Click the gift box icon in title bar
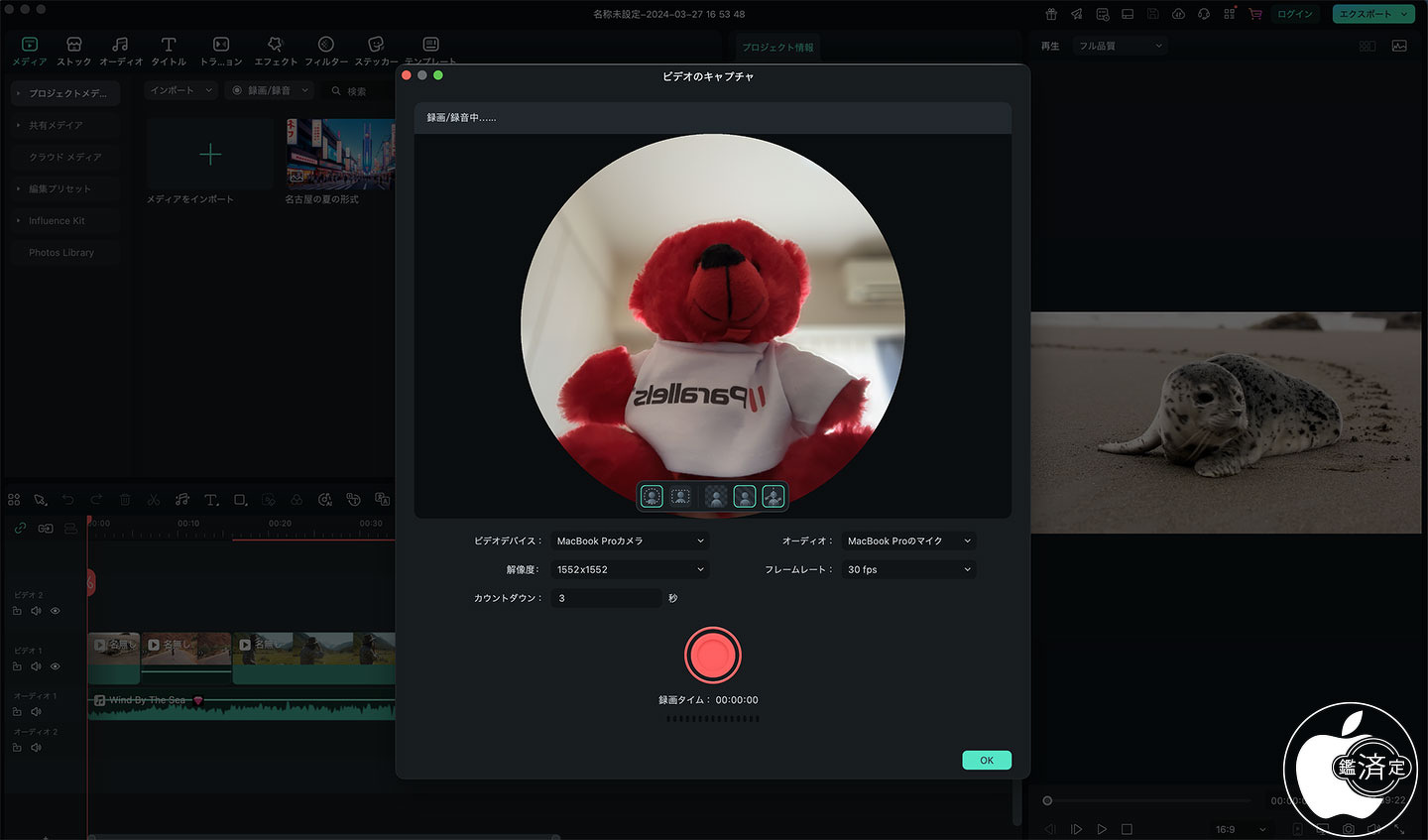 (x=1051, y=14)
